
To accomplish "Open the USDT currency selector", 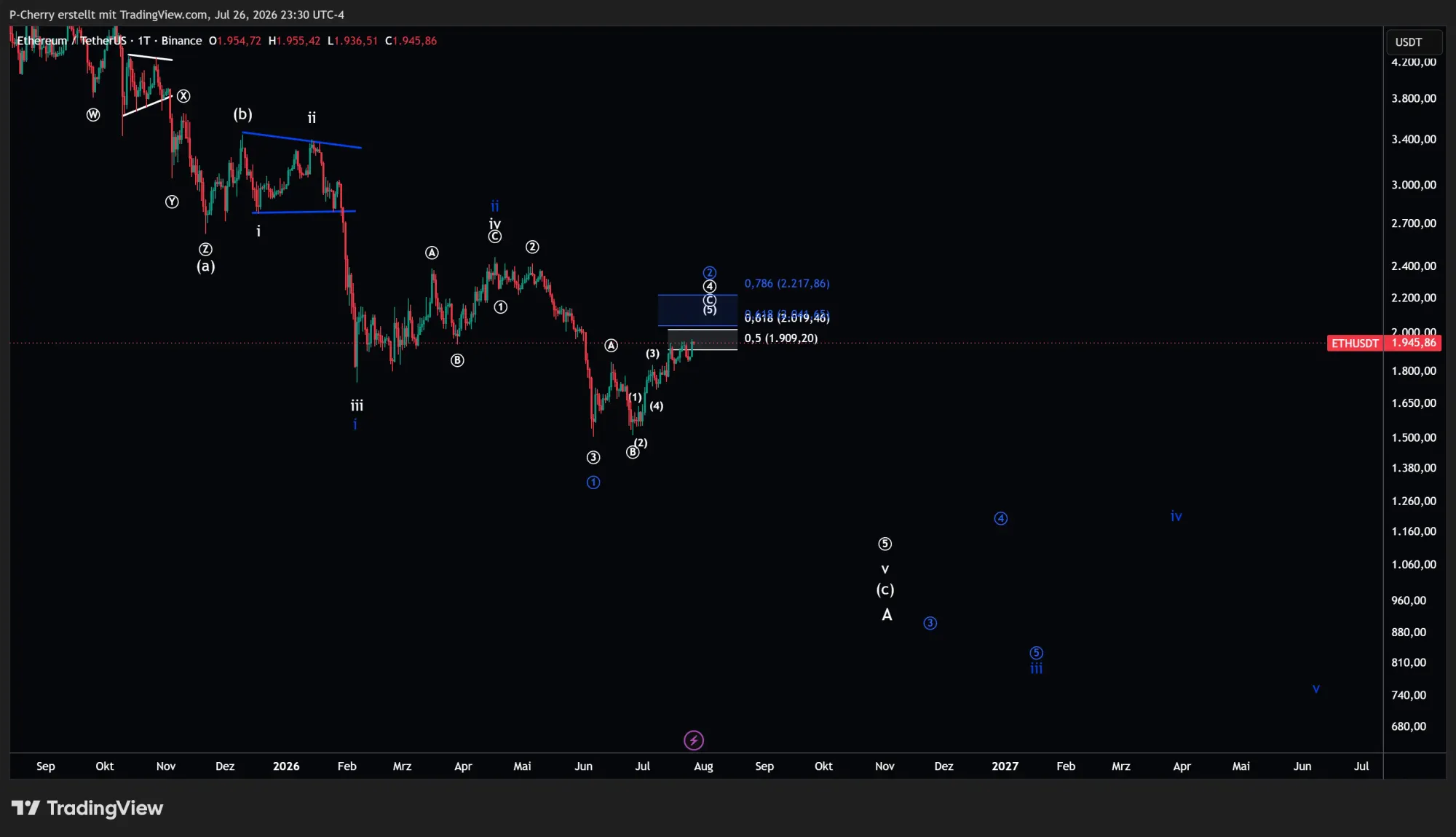I will (x=1414, y=42).
